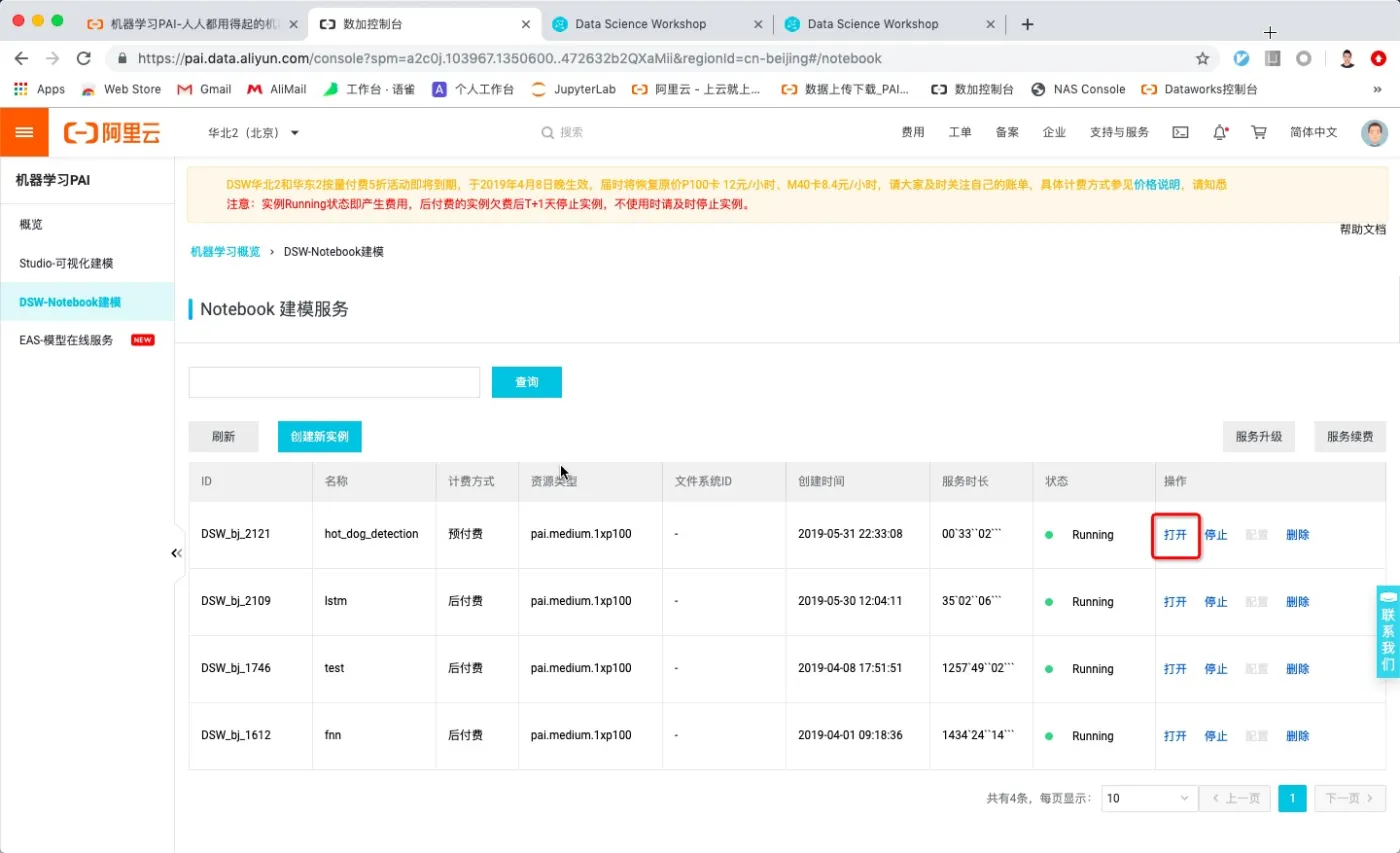Click the 上一页 pagination button
Viewport: 1400px width, 853px height.
pos(1235,798)
